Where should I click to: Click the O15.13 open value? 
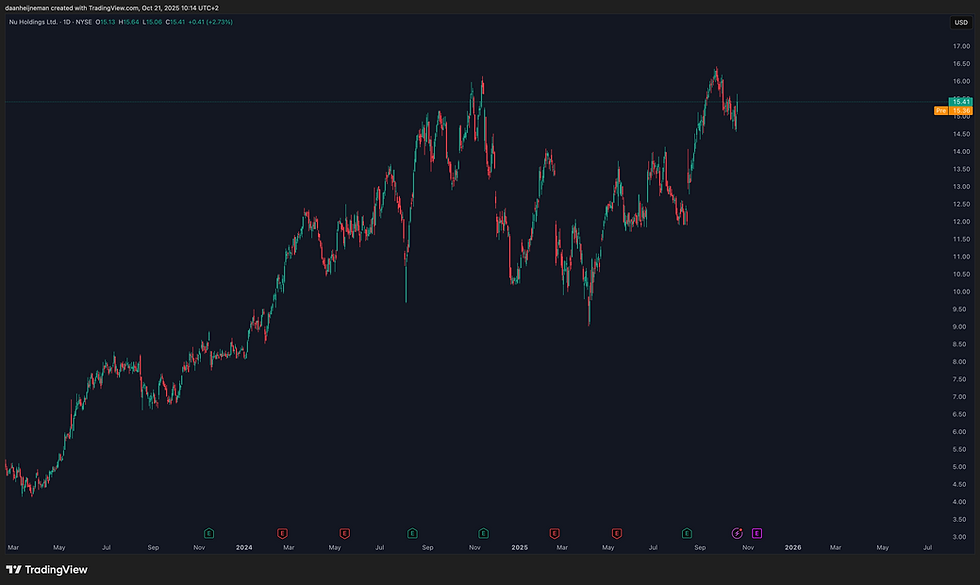point(105,22)
